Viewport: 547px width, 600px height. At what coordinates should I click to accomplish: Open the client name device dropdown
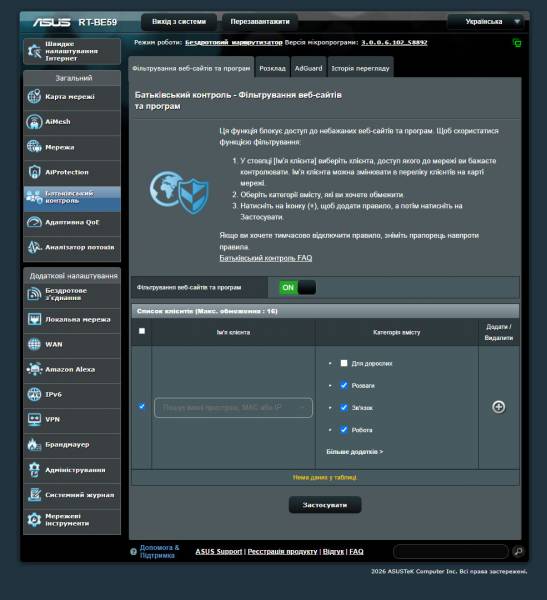pyautogui.click(x=233, y=408)
